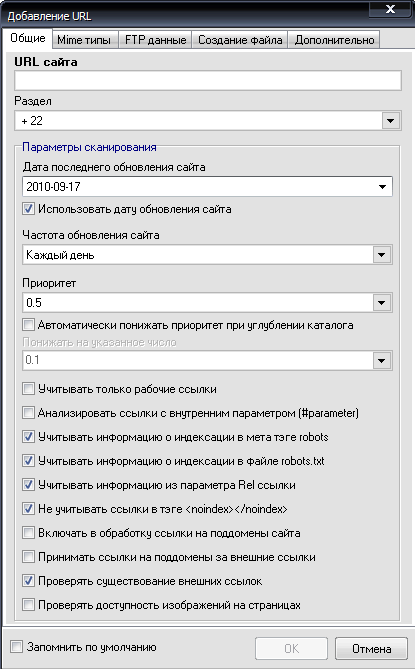Check Учитывать только рабочие ссылки
Viewport: 415px width, 669px height.
29,389
